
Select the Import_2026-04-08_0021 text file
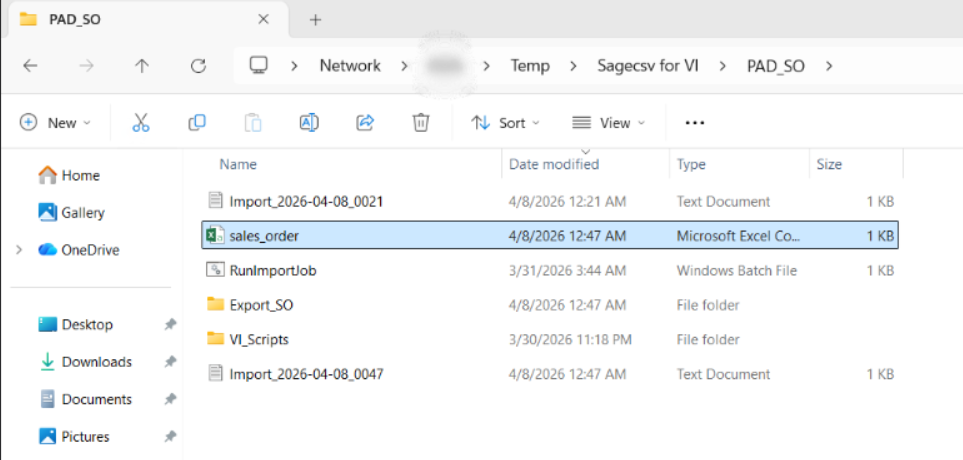[x=550, y=201]
